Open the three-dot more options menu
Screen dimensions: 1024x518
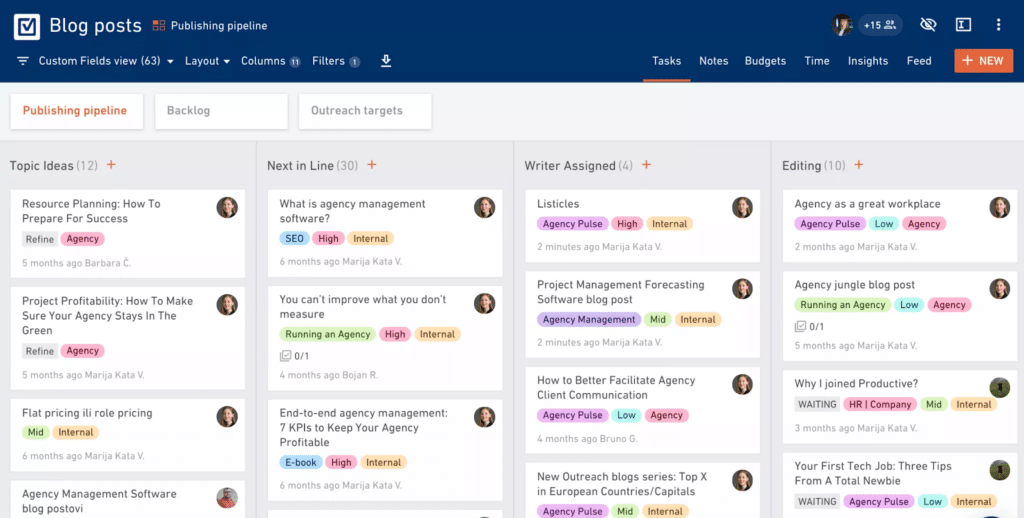999,25
